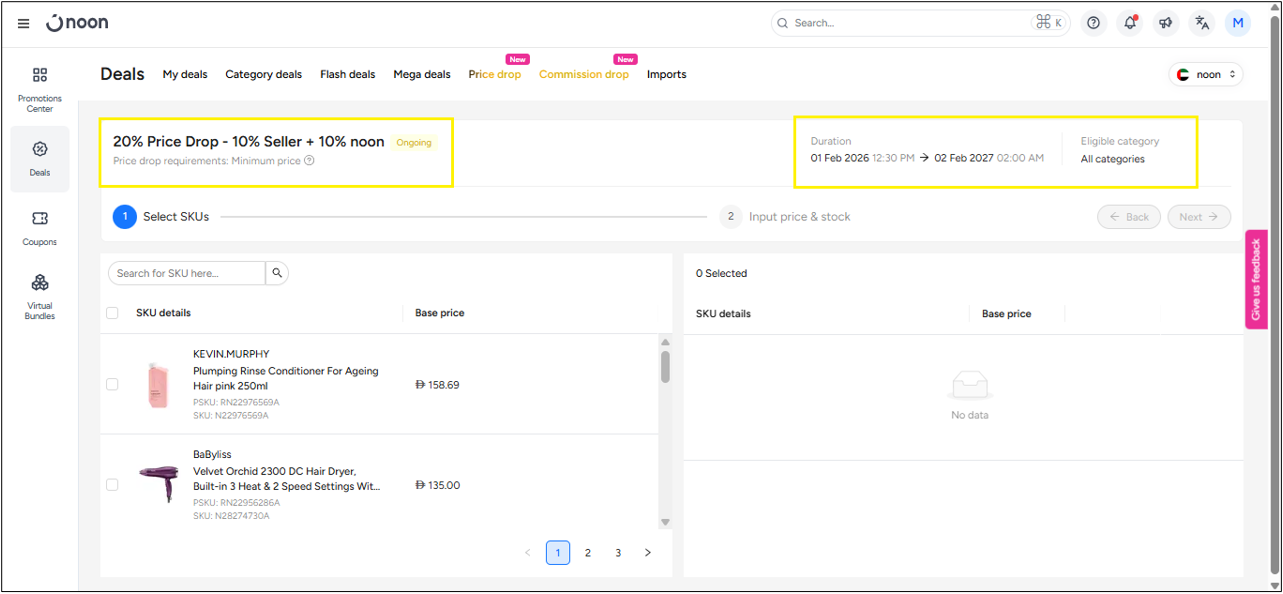Image resolution: width=1283 pixels, height=594 pixels.
Task: Check the KEVIN.MURPHY conditioner SKU checkbox
Action: coord(112,384)
